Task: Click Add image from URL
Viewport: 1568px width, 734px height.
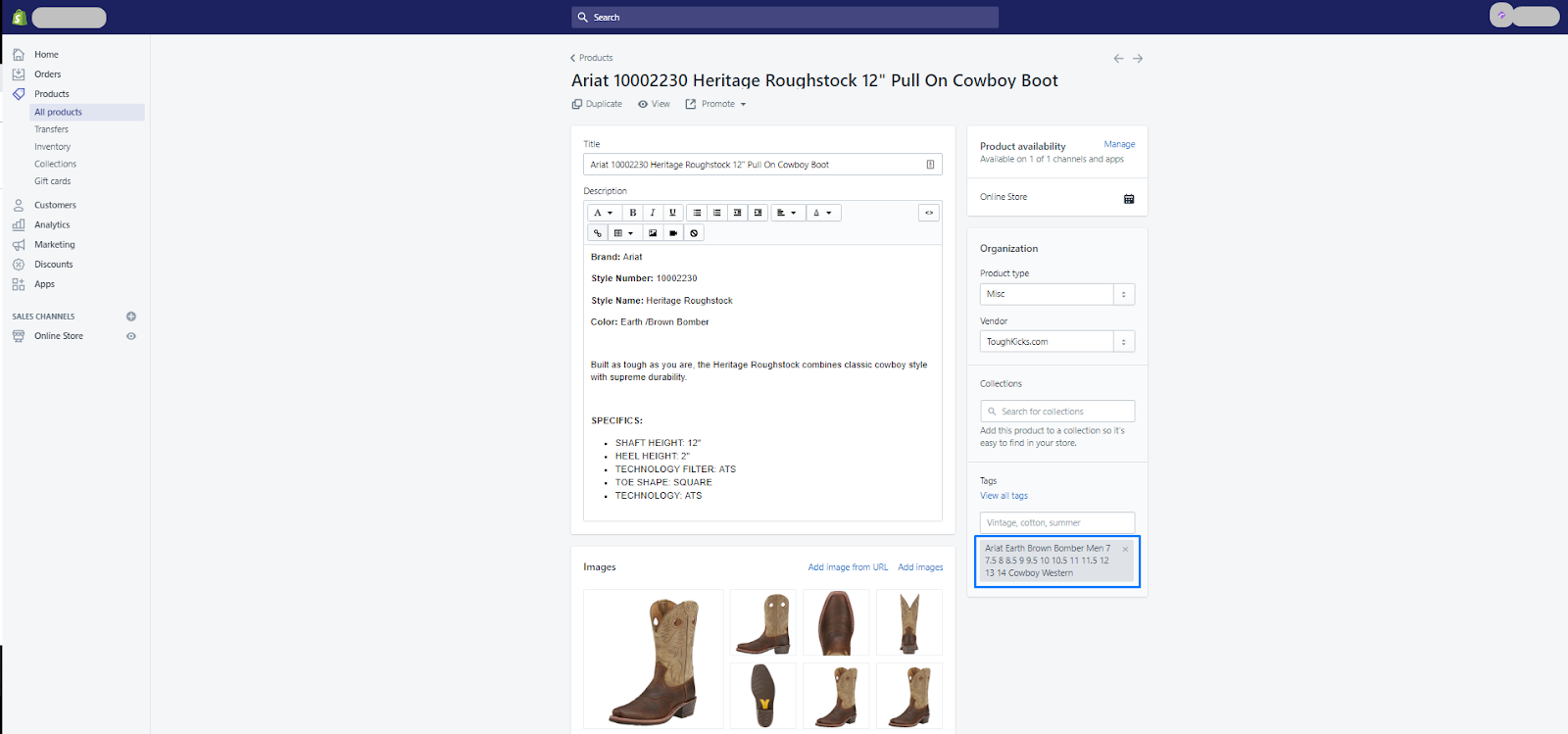Action: (x=848, y=567)
